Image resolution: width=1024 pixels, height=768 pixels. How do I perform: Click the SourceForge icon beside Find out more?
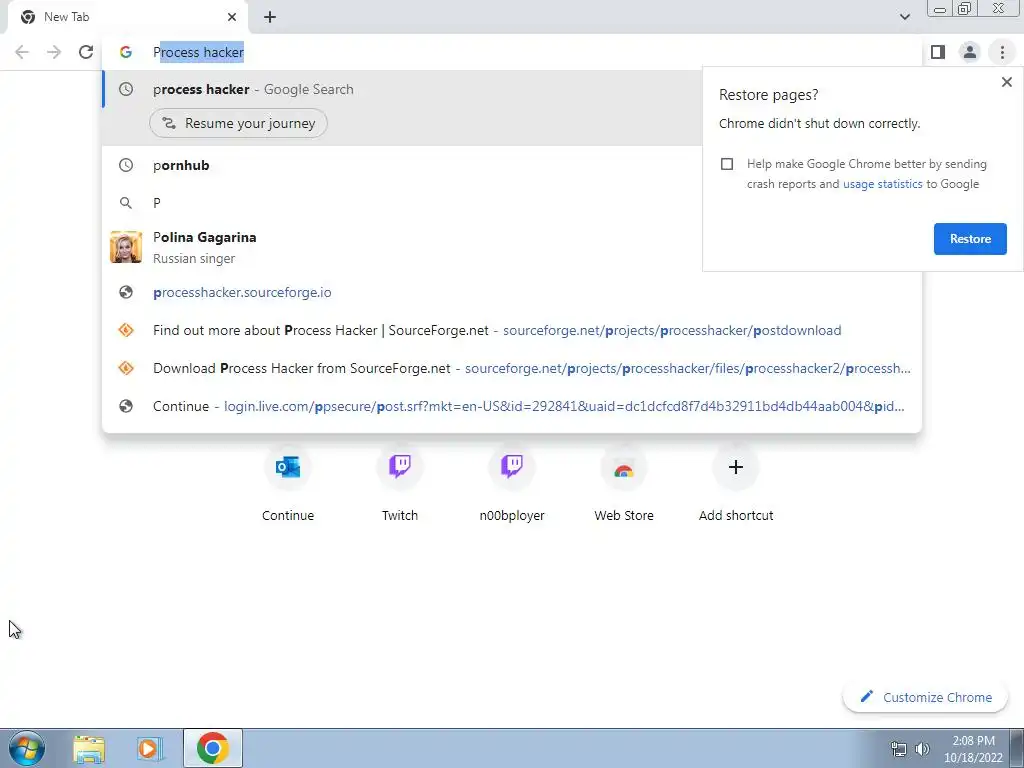[x=126, y=330]
